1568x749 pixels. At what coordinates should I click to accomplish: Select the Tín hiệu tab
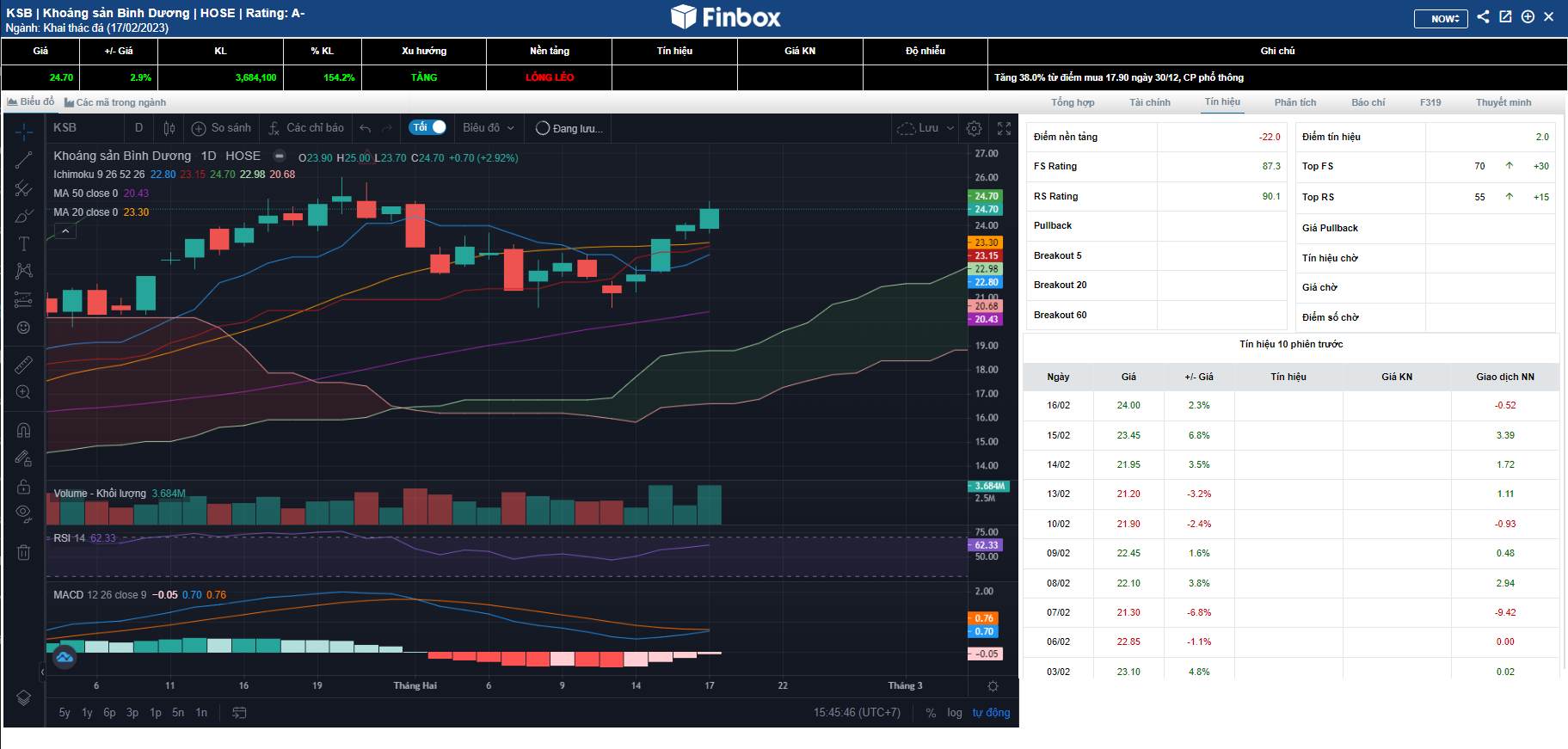1222,101
